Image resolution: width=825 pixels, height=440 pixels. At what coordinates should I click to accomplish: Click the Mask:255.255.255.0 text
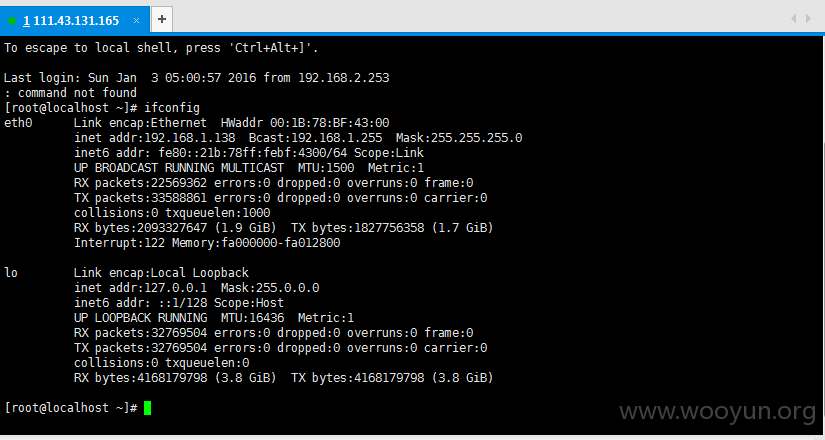tap(459, 138)
